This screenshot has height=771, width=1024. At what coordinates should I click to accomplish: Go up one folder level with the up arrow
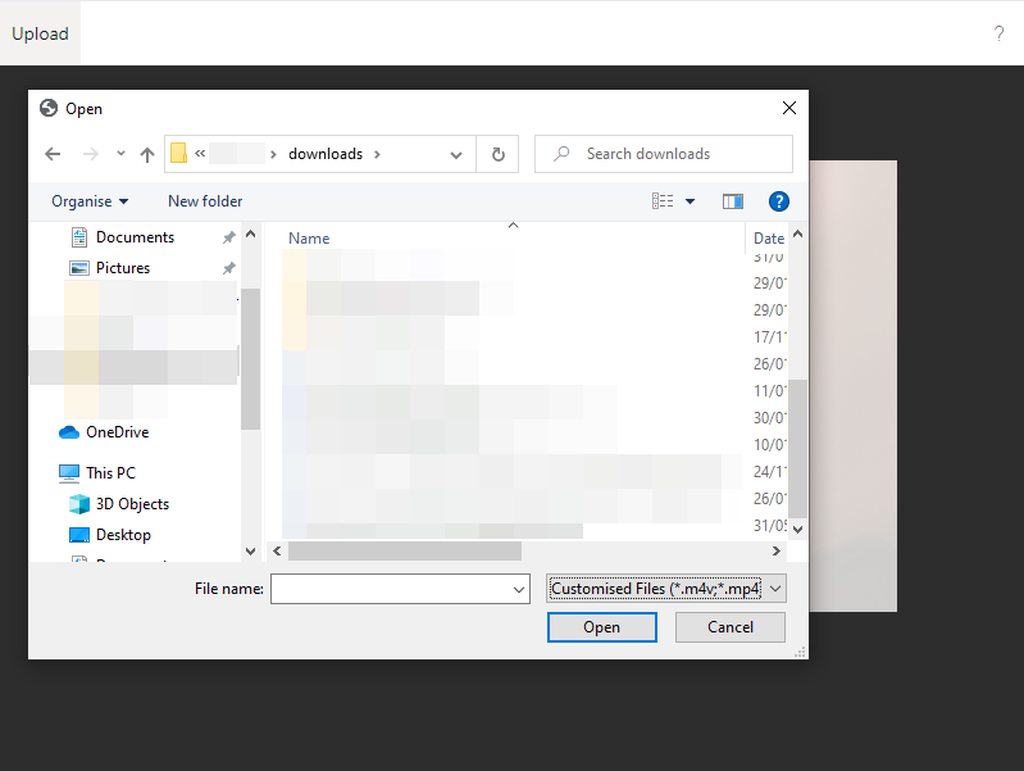[x=146, y=154]
